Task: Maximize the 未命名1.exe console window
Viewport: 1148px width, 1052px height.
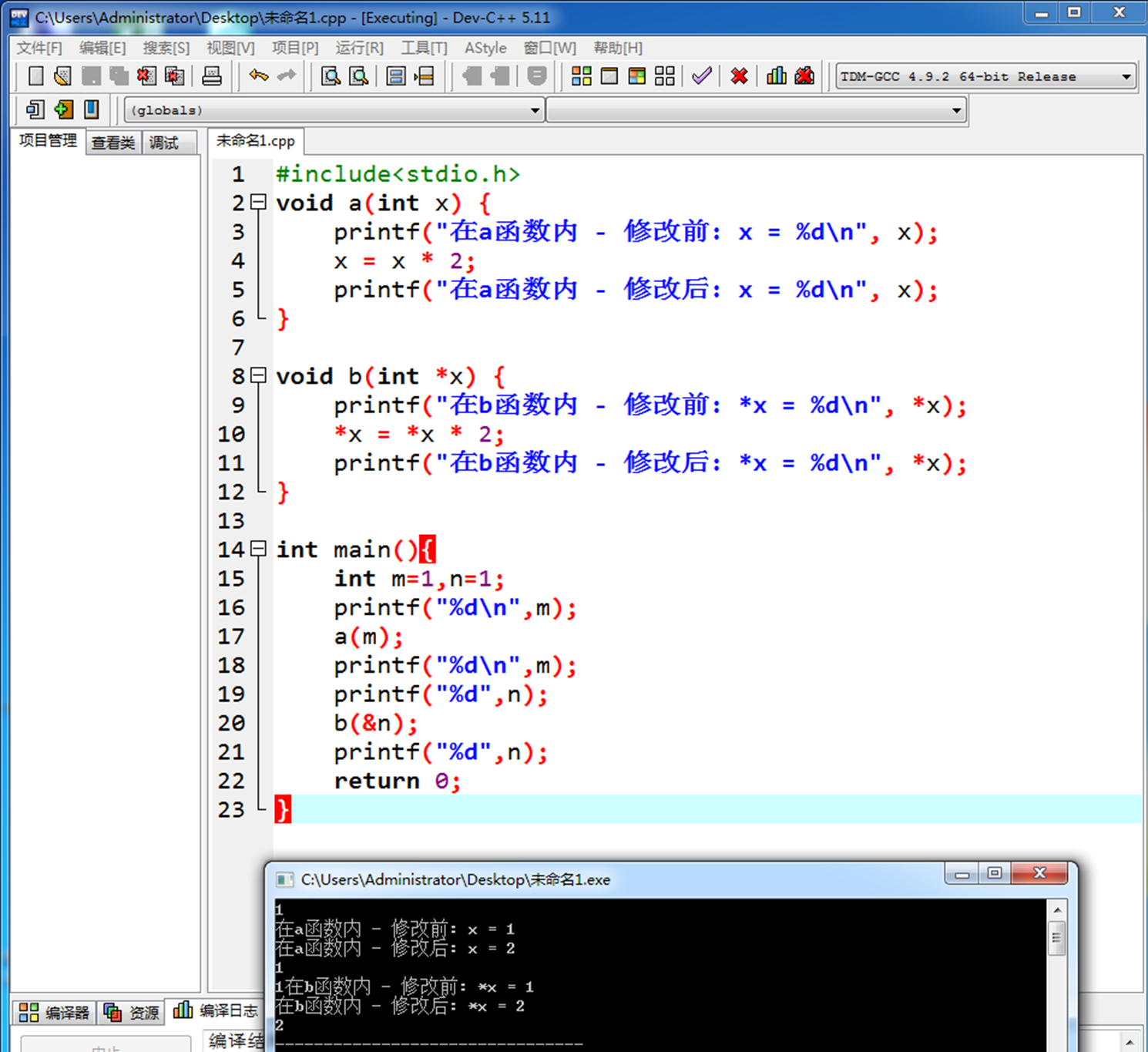Action: click(x=995, y=873)
